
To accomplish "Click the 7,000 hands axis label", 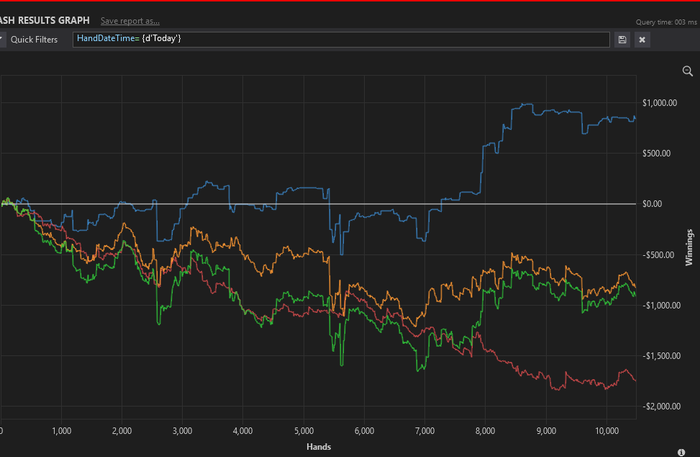I will [x=425, y=431].
